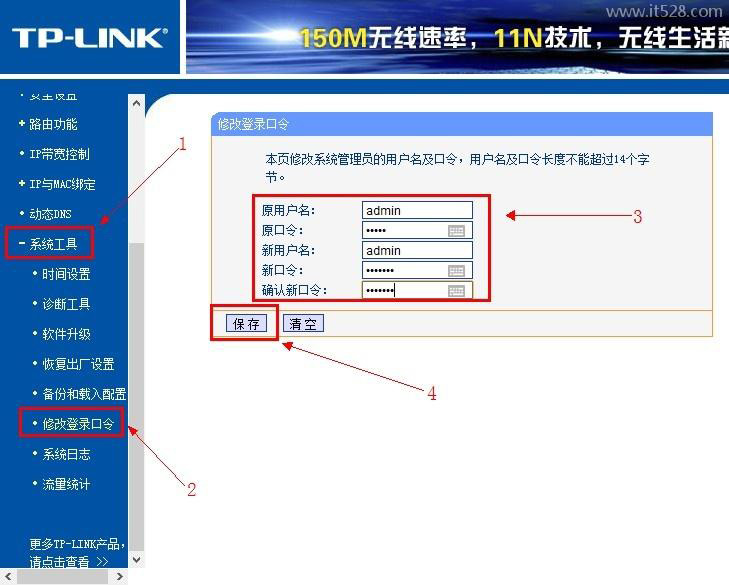Open virtual keyboard for 原口令 field
The height and width of the screenshot is (585, 729).
(x=456, y=231)
